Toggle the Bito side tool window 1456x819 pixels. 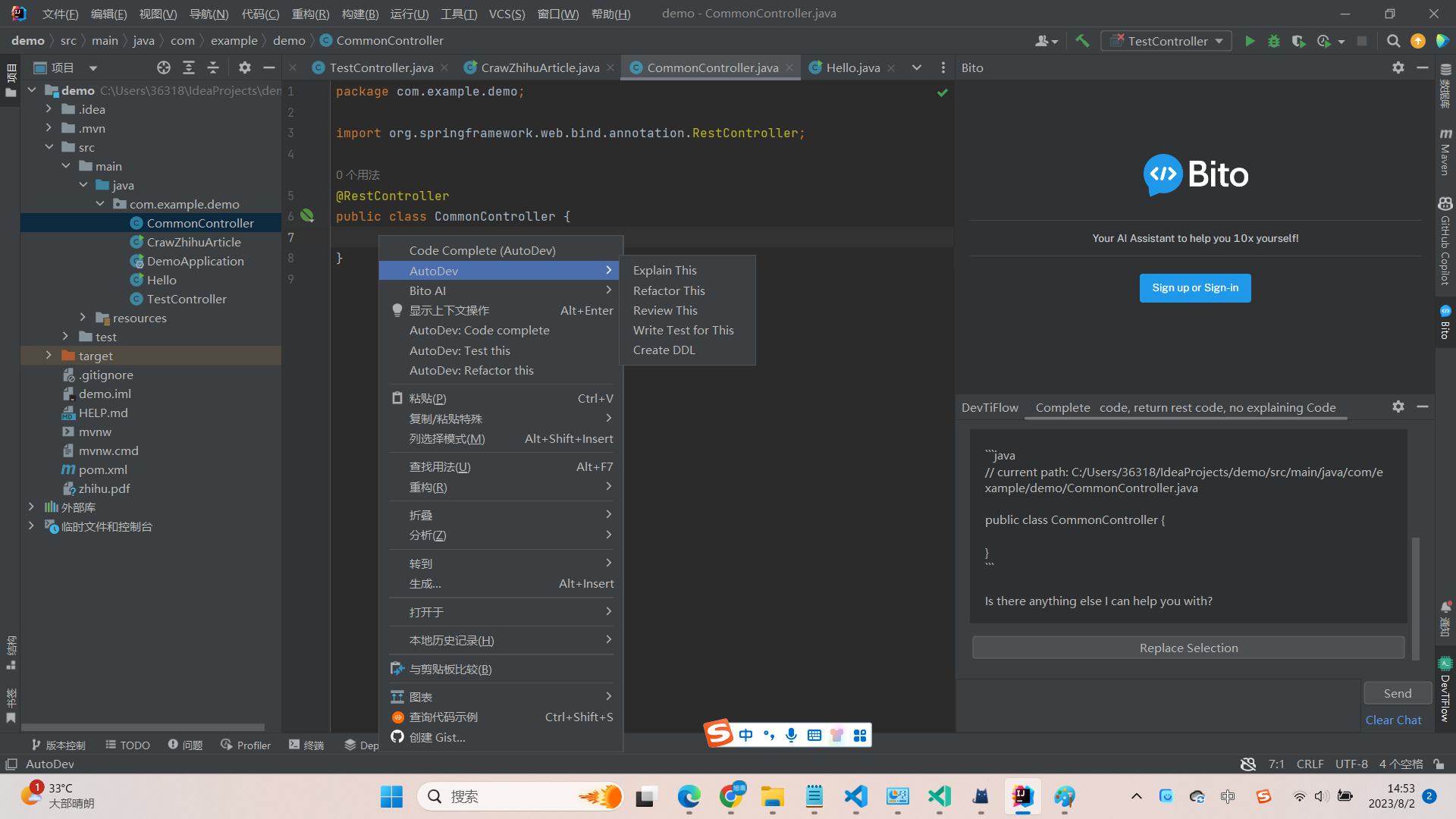coord(1445,322)
